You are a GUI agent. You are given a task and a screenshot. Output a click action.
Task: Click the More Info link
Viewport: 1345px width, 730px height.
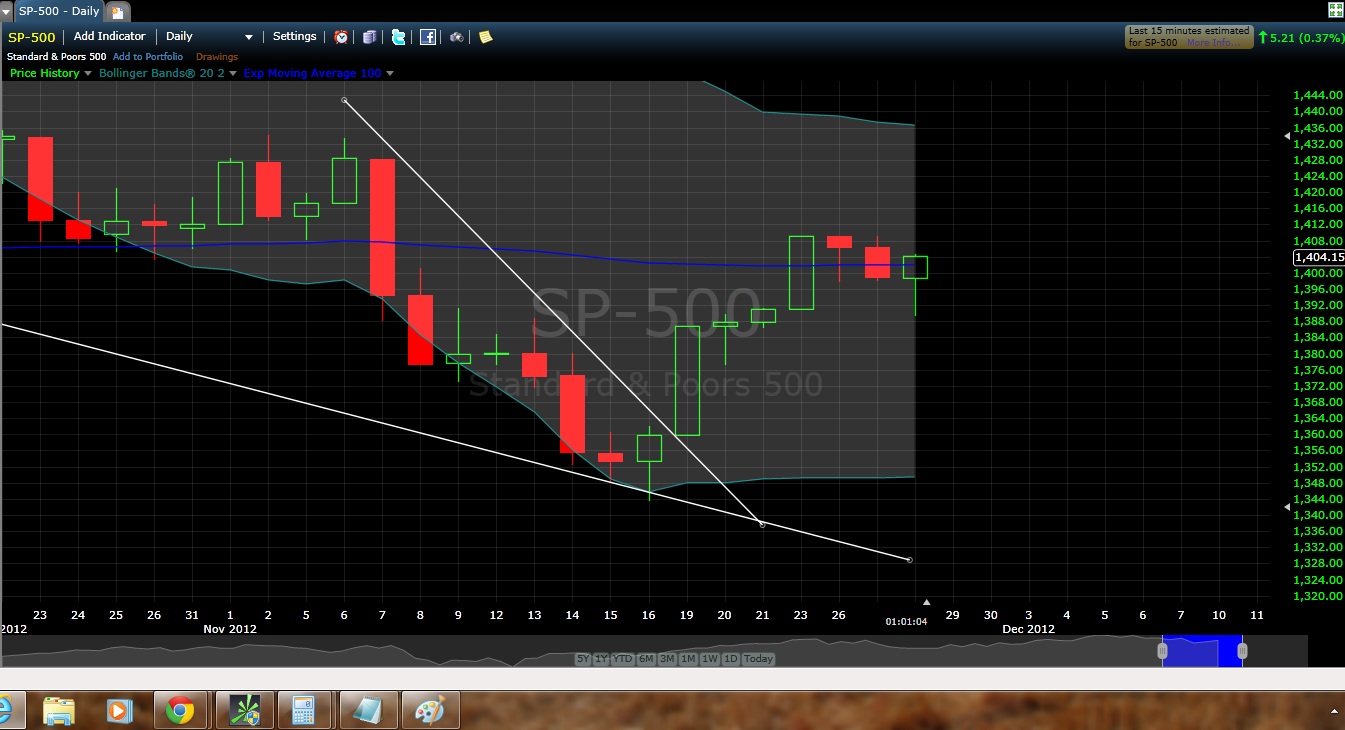1212,43
